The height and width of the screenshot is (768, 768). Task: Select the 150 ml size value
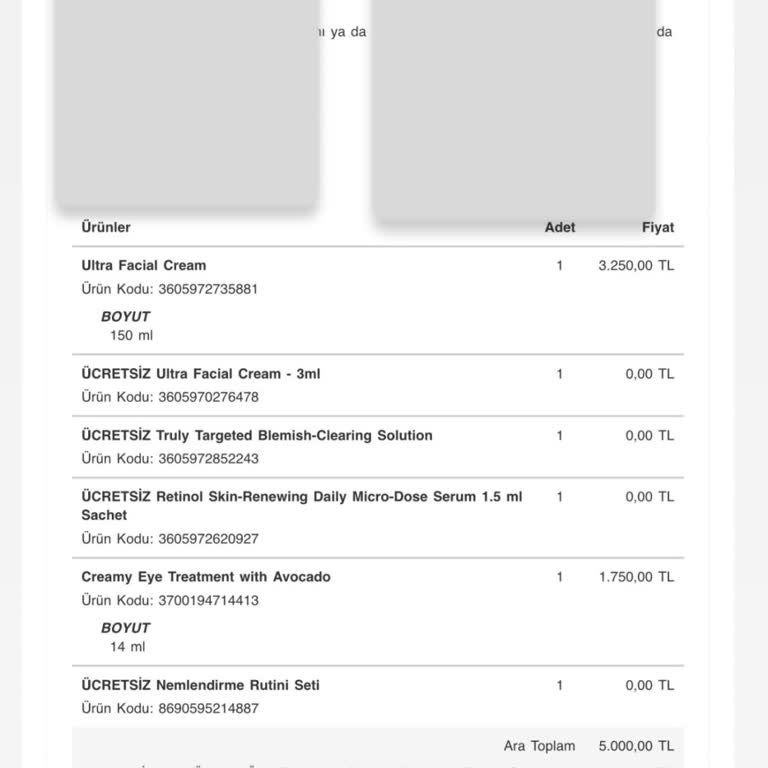[x=132, y=336]
